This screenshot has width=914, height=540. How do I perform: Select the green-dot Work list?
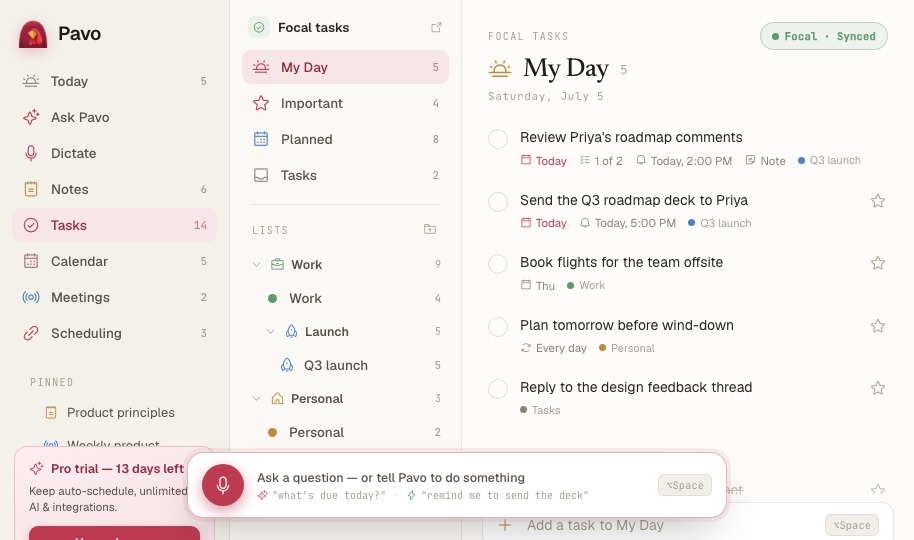tap(345, 299)
